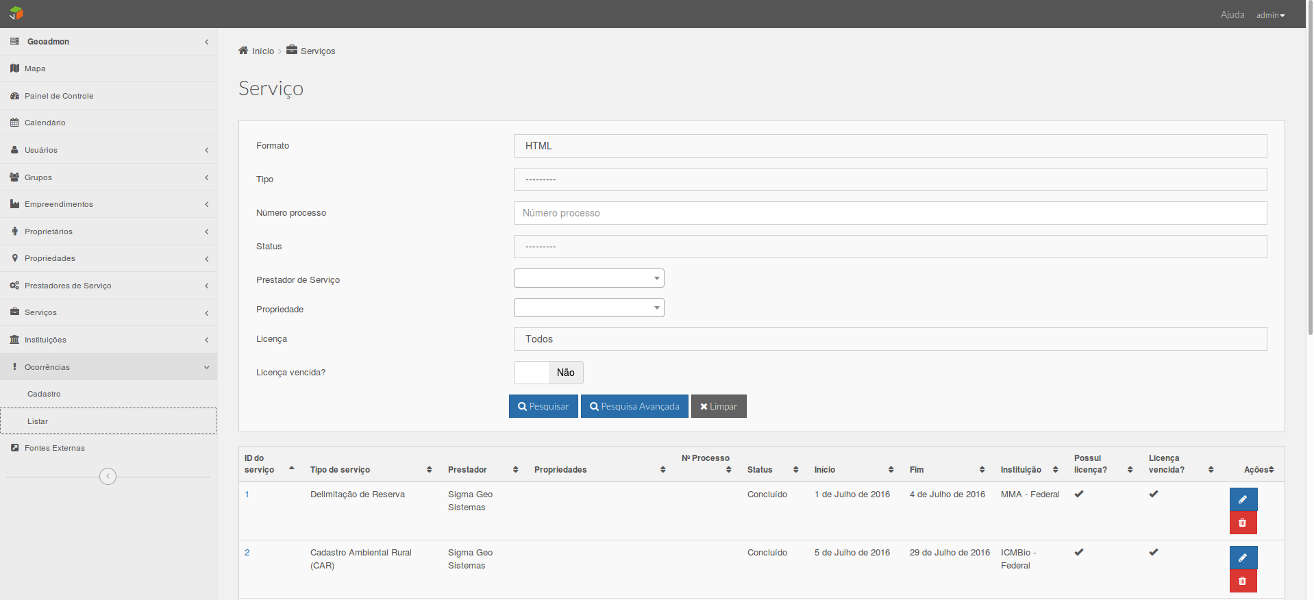Click the Empreendimentos chart icon
Image resolution: width=1314 pixels, height=600 pixels.
point(14,204)
